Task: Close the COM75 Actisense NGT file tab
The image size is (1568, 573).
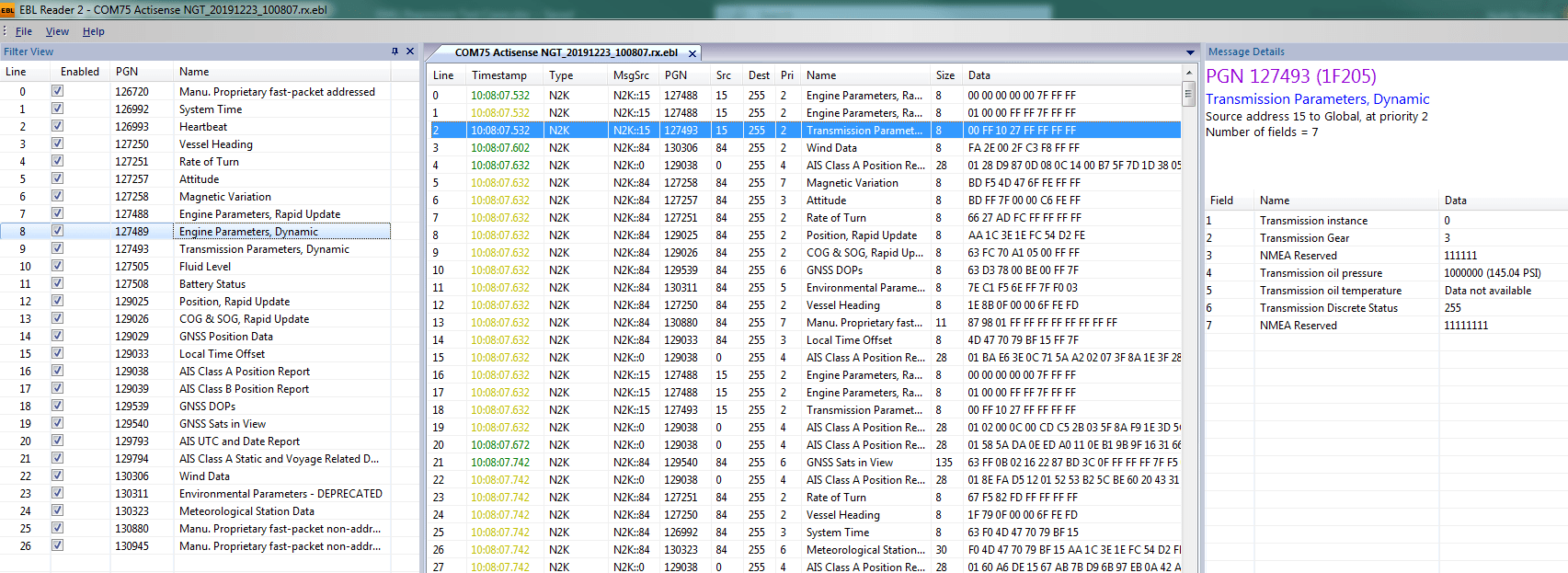Action: point(692,53)
